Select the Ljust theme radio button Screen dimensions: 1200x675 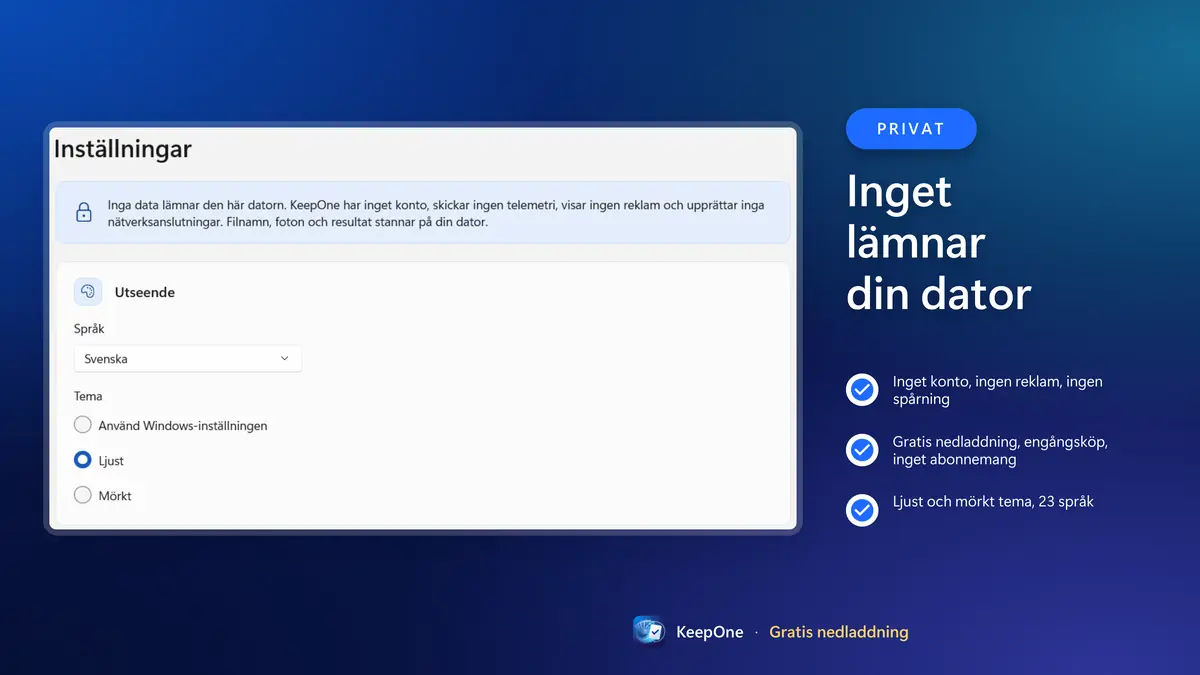[x=83, y=460]
